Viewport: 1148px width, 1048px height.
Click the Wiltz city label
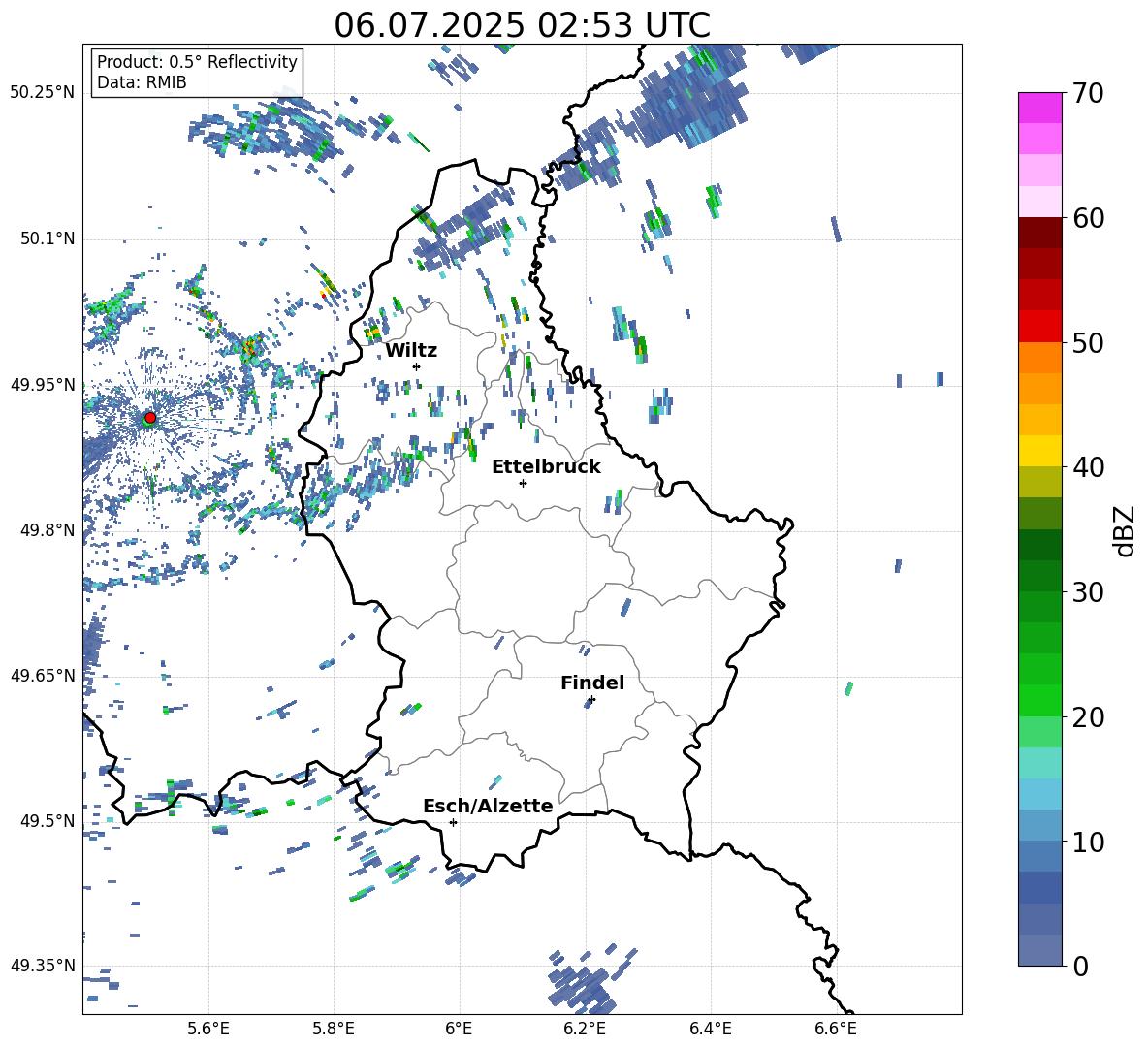(411, 351)
